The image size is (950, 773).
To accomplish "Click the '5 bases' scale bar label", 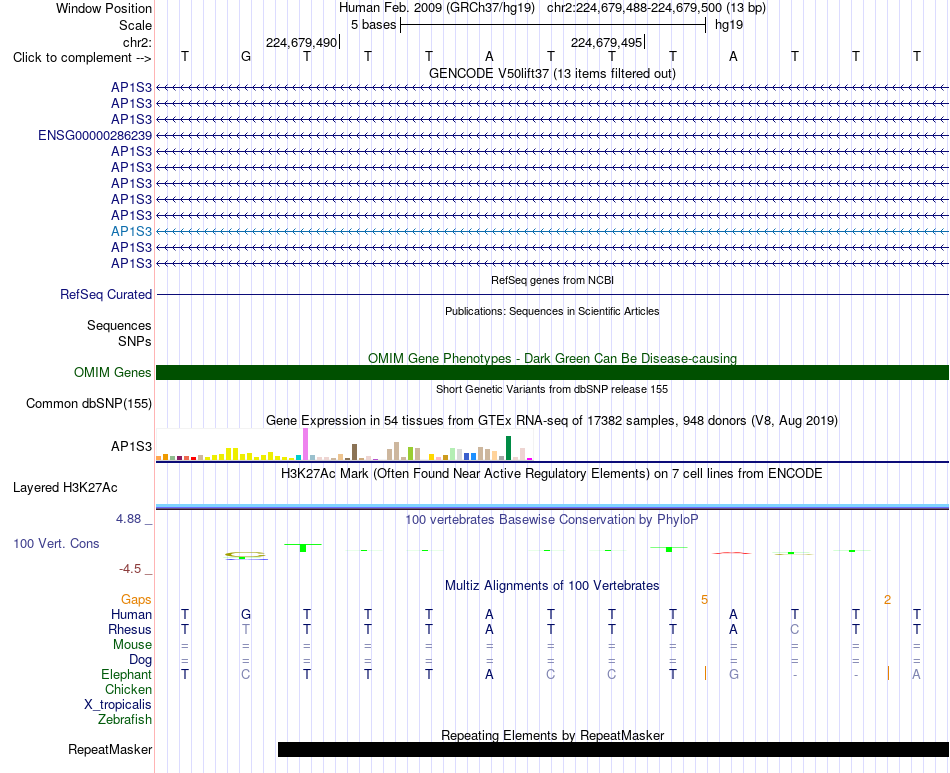I will (373, 25).
